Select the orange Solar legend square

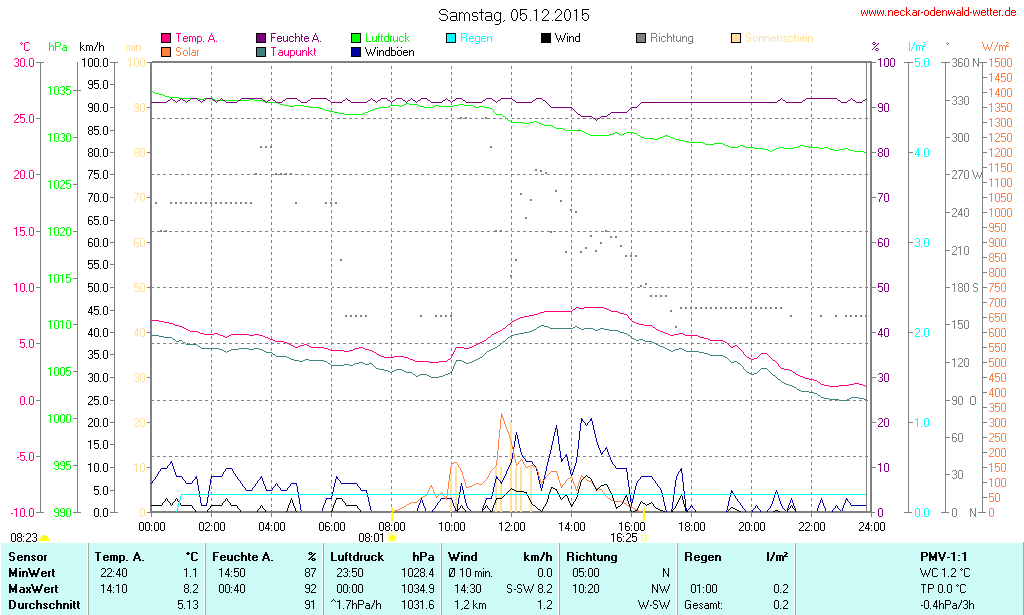pos(166,52)
